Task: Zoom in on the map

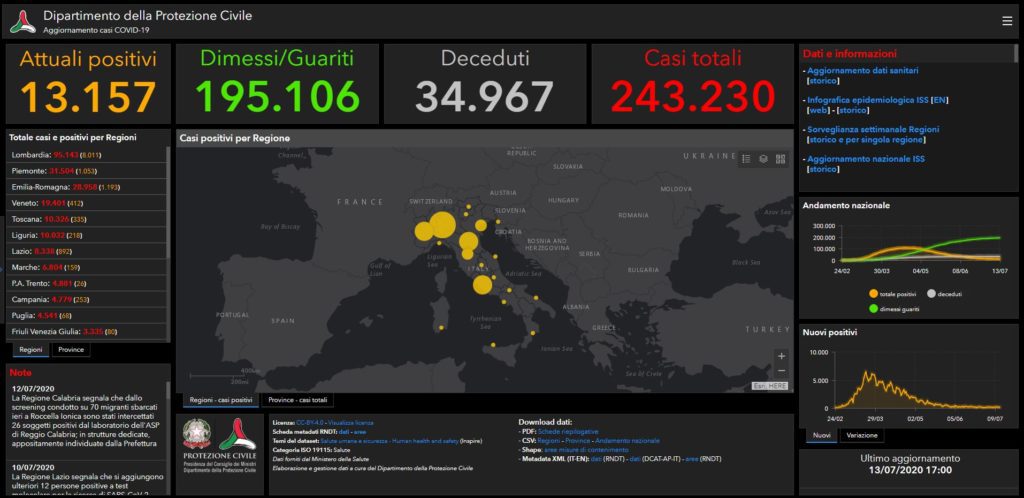Action: pyautogui.click(x=781, y=355)
